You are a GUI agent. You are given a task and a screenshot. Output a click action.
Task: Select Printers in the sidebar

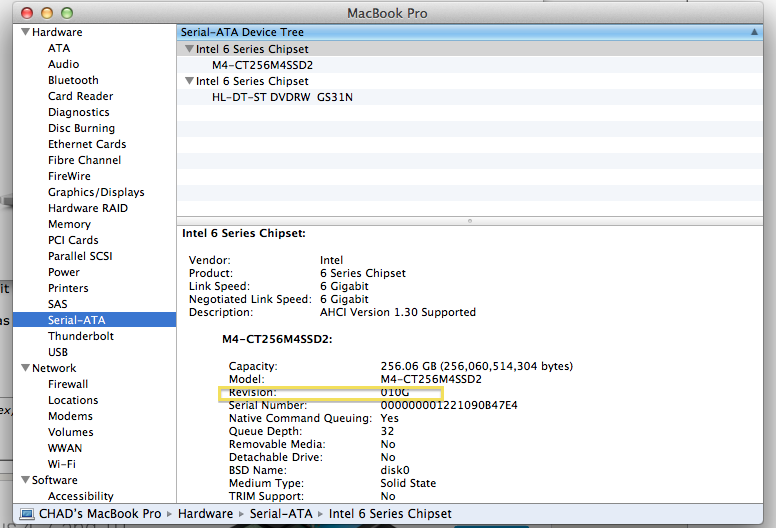68,288
